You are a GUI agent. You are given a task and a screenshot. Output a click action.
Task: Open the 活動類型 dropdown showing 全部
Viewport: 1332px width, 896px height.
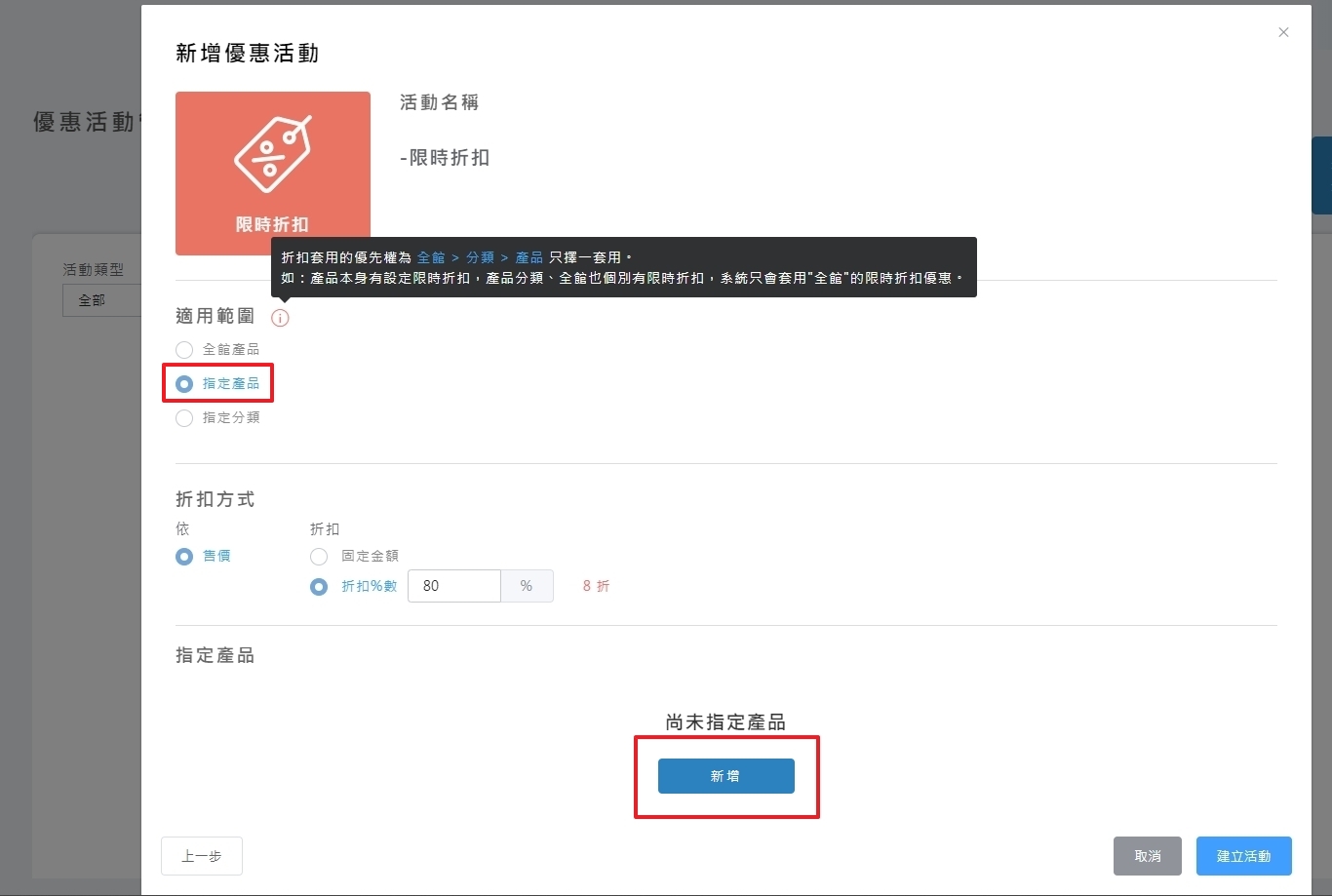101,300
